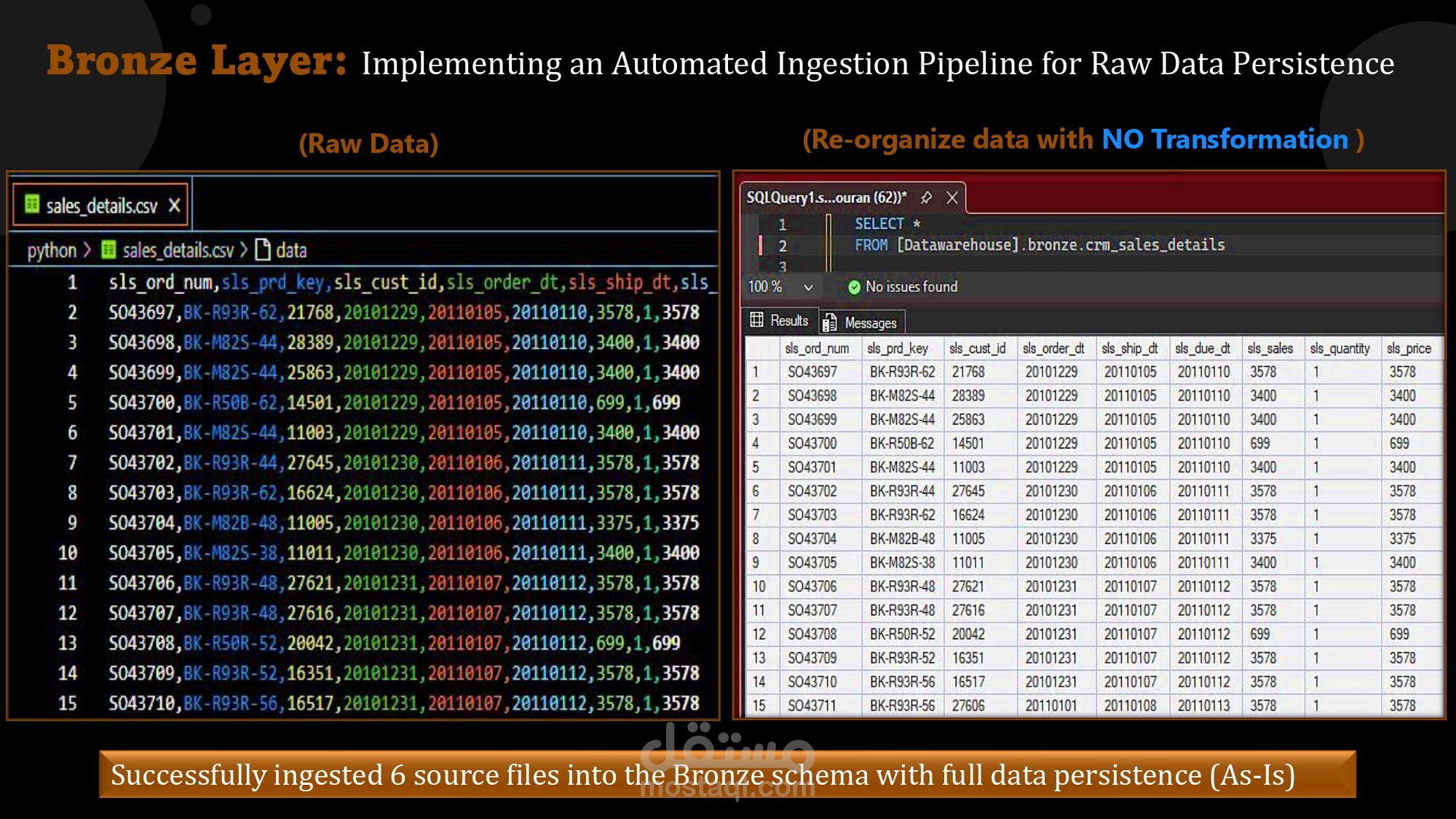Click the data file icon in the breadcrumb
The image size is (1456, 819).
[x=263, y=250]
